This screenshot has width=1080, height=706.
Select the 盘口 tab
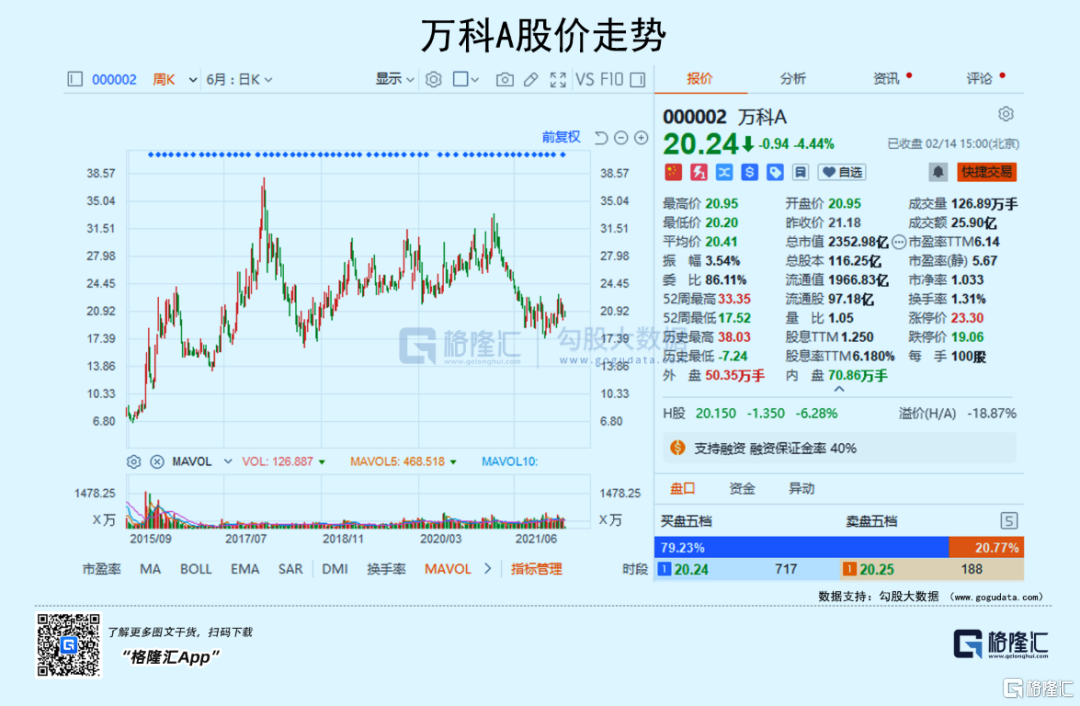pyautogui.click(x=682, y=489)
